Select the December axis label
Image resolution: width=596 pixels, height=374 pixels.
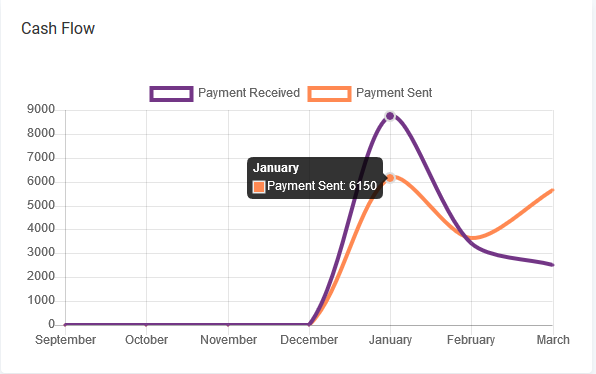309,339
